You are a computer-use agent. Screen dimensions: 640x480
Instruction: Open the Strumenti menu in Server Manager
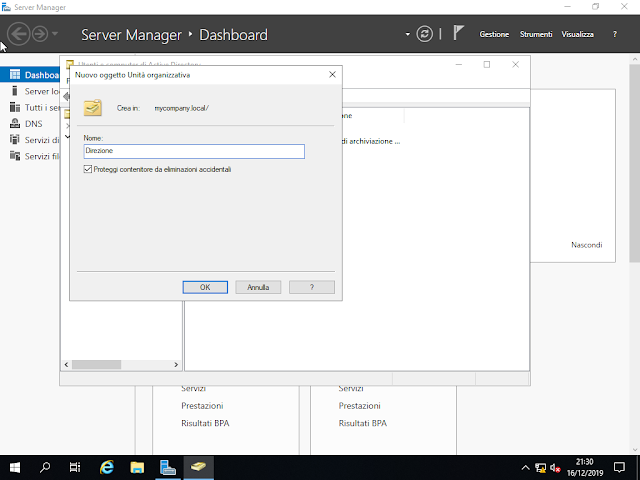pos(536,34)
